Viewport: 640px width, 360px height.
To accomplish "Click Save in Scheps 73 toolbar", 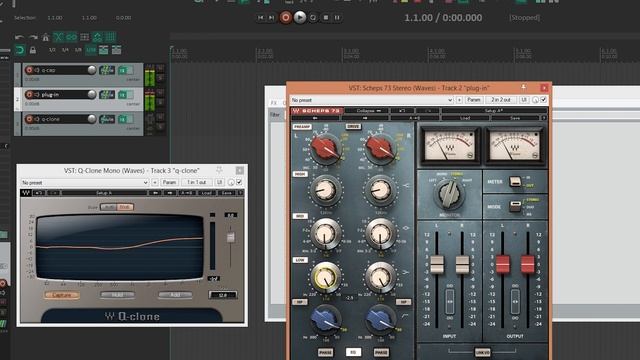I will 515,118.
